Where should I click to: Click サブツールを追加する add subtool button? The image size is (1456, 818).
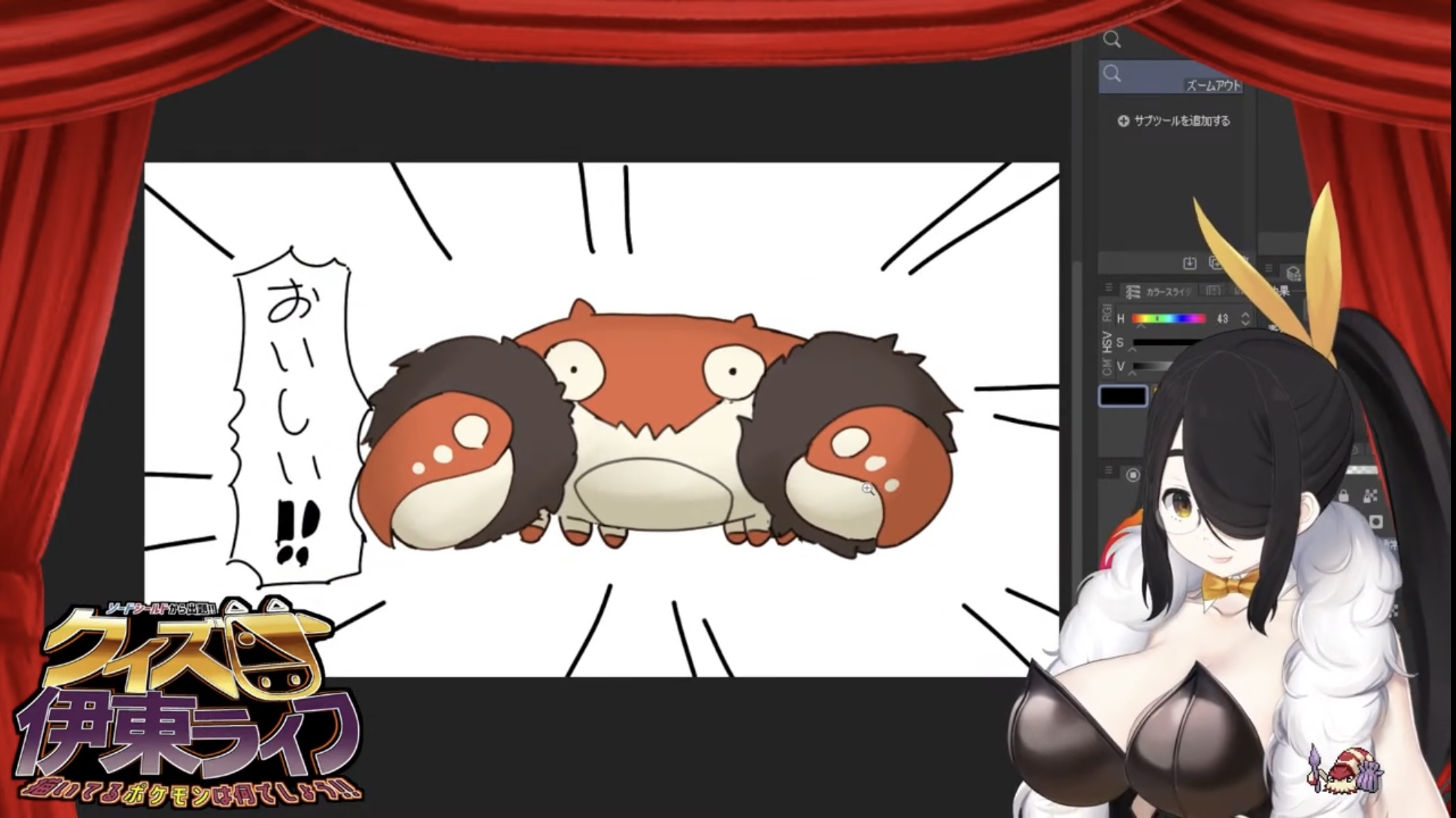click(1173, 121)
